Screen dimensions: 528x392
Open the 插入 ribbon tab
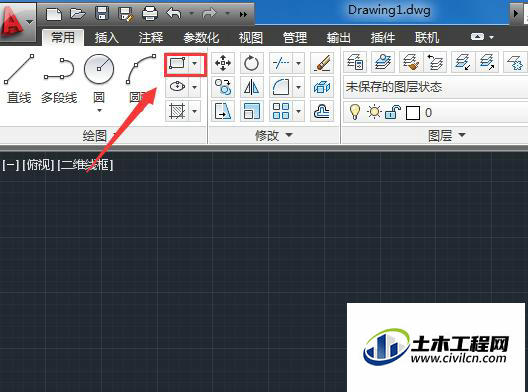(107, 38)
